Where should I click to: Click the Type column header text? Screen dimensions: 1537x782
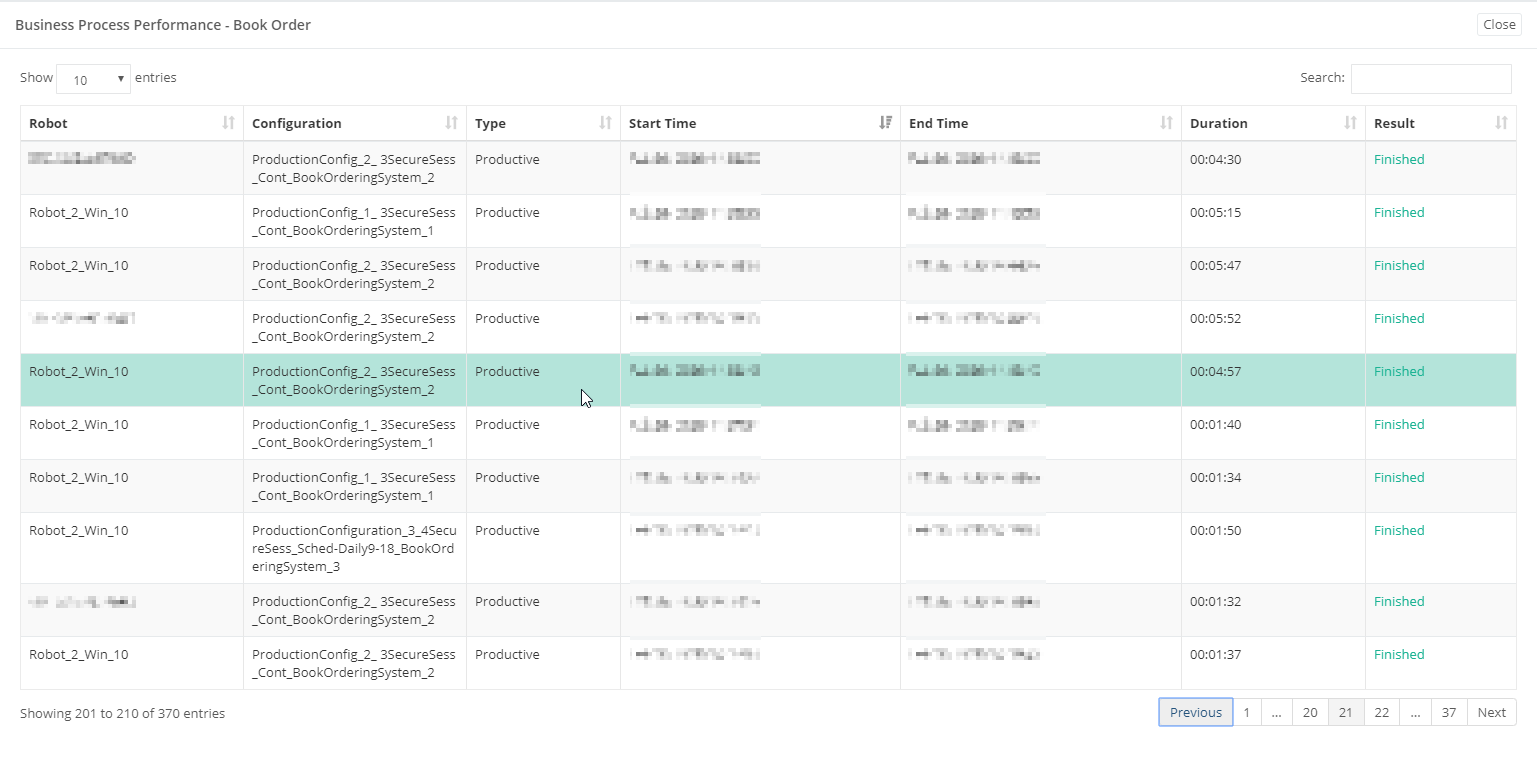coord(490,123)
